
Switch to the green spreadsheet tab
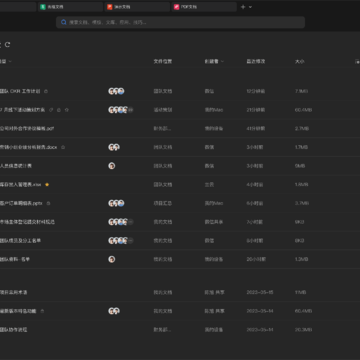tap(70, 7)
